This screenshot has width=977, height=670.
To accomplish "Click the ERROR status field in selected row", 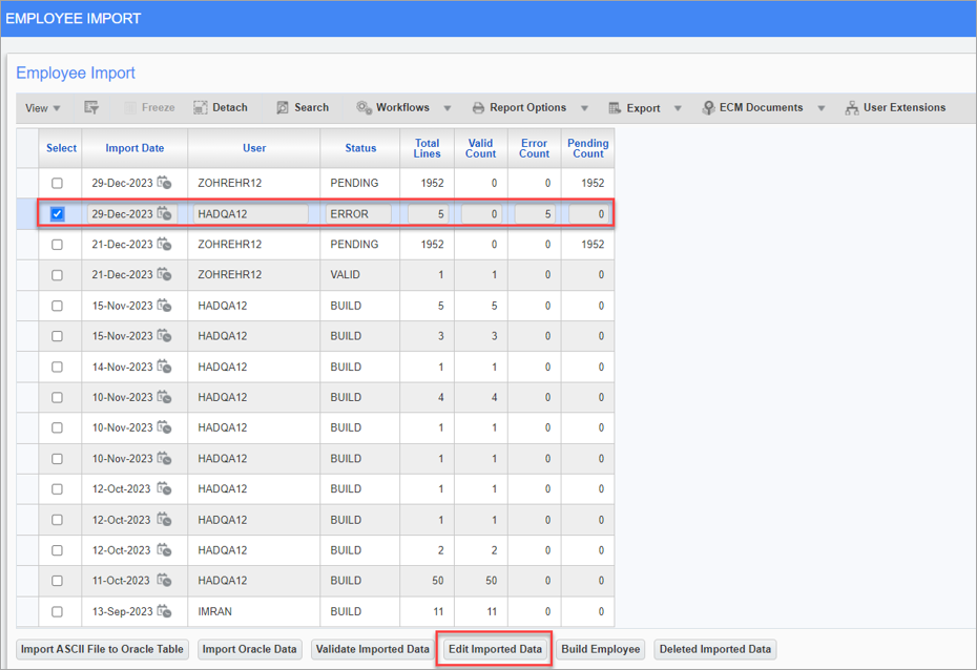I will pyautogui.click(x=358, y=214).
